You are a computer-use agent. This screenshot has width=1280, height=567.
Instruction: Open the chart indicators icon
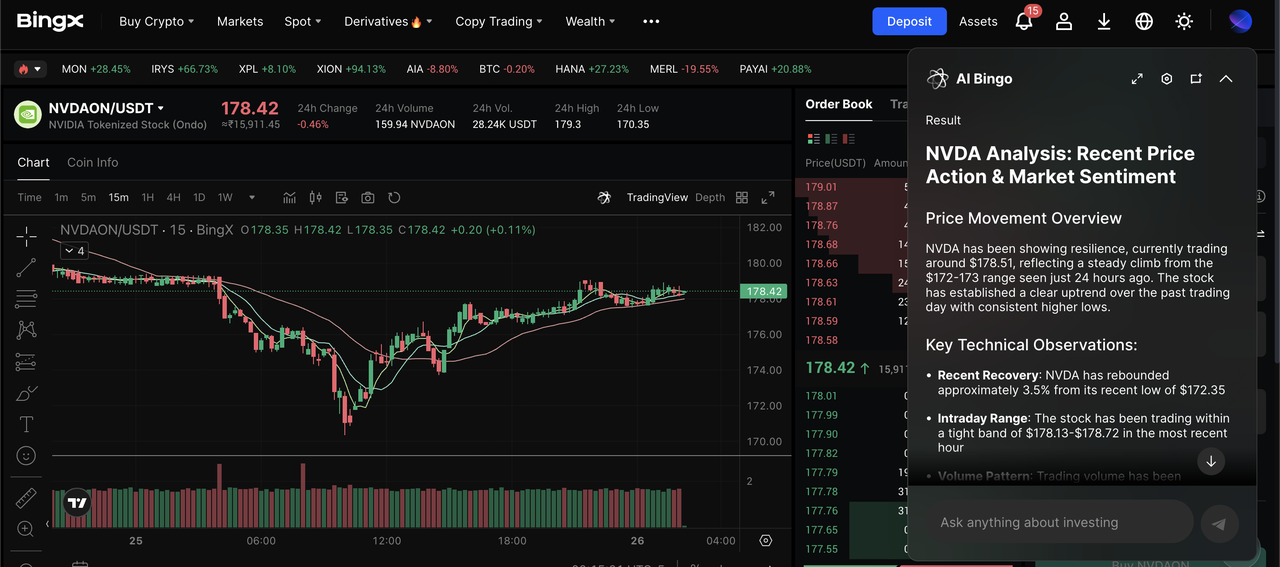[x=290, y=197]
